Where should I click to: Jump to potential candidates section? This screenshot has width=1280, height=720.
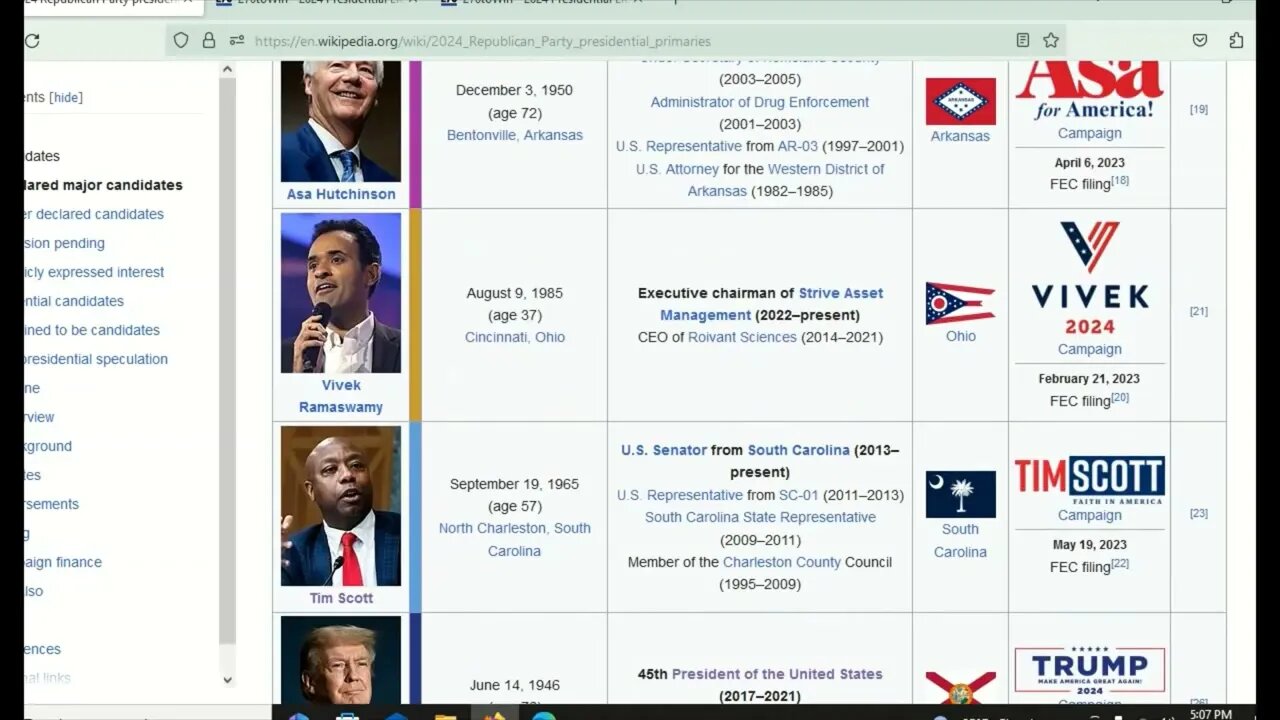pyautogui.click(x=75, y=301)
